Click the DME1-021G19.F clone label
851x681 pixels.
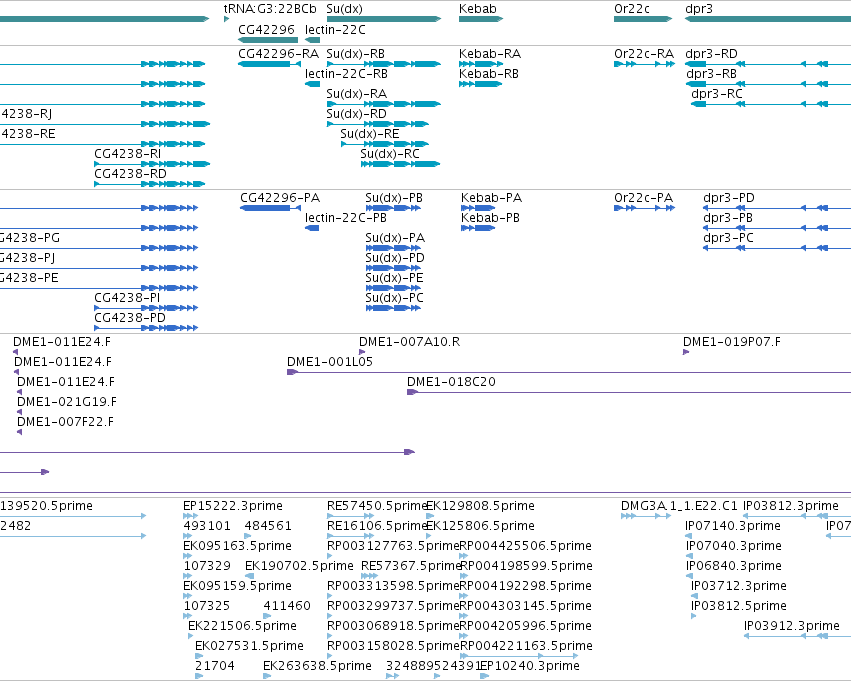(67, 402)
